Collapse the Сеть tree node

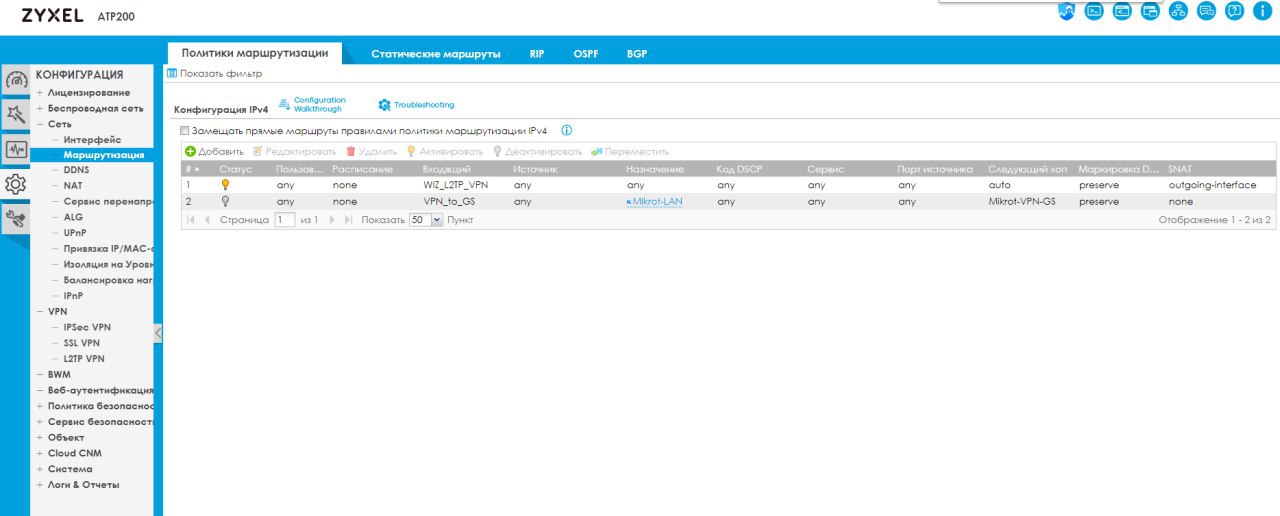39,124
